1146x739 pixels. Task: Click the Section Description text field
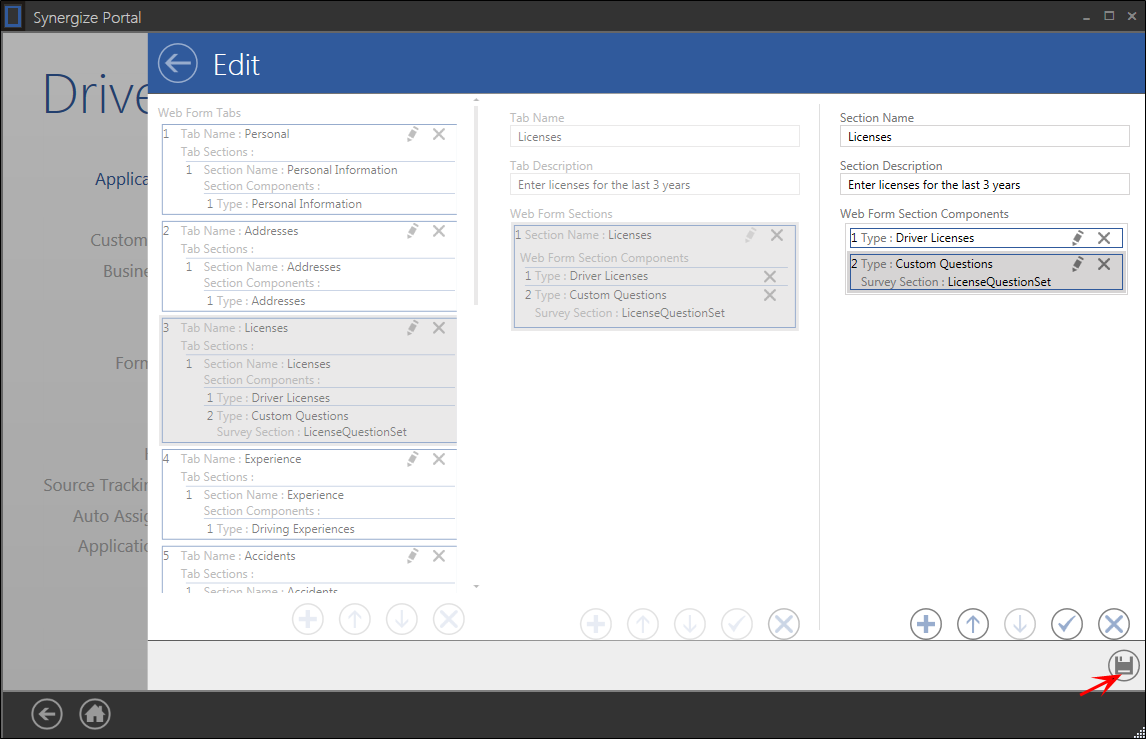(x=984, y=185)
